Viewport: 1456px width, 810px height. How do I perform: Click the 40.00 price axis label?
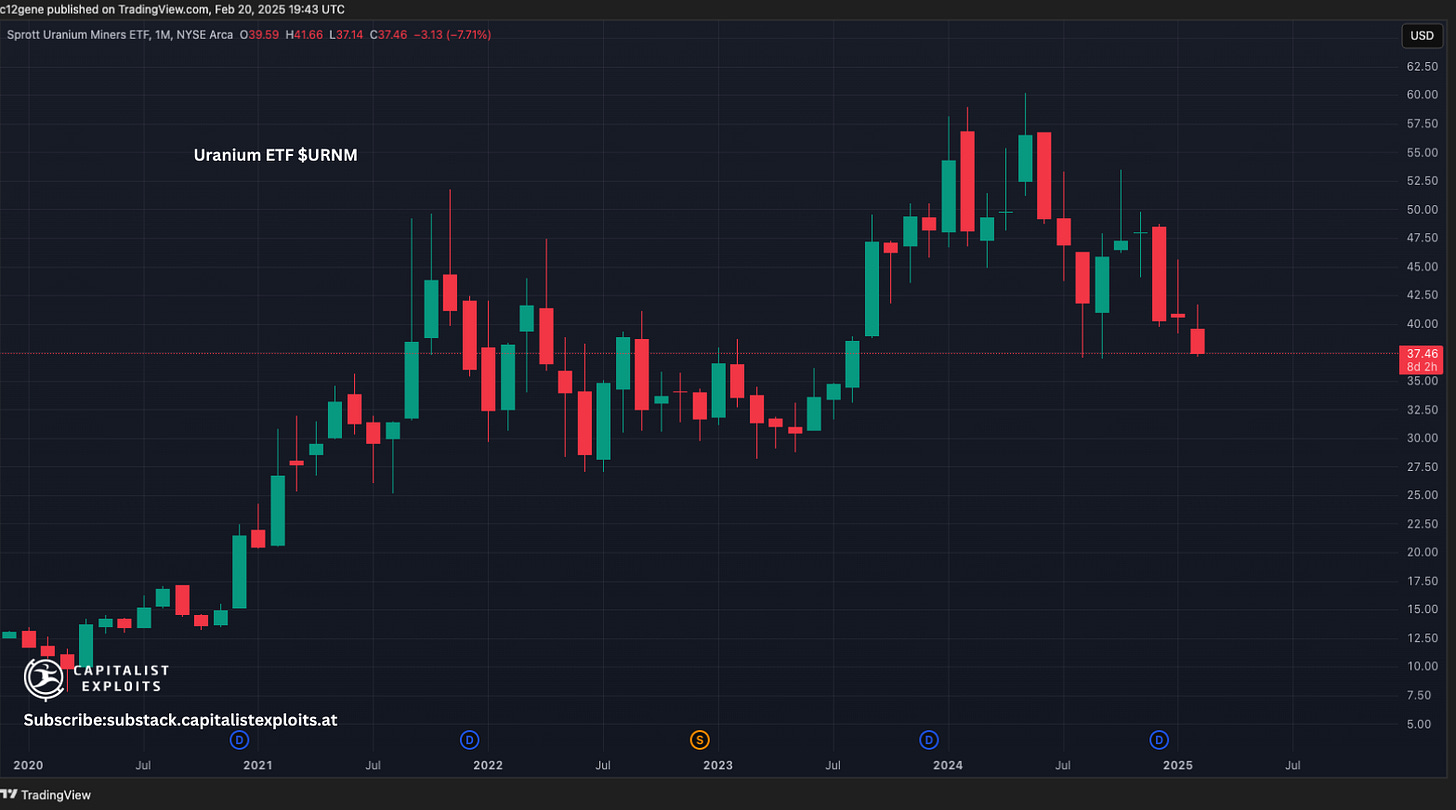pos(1422,324)
